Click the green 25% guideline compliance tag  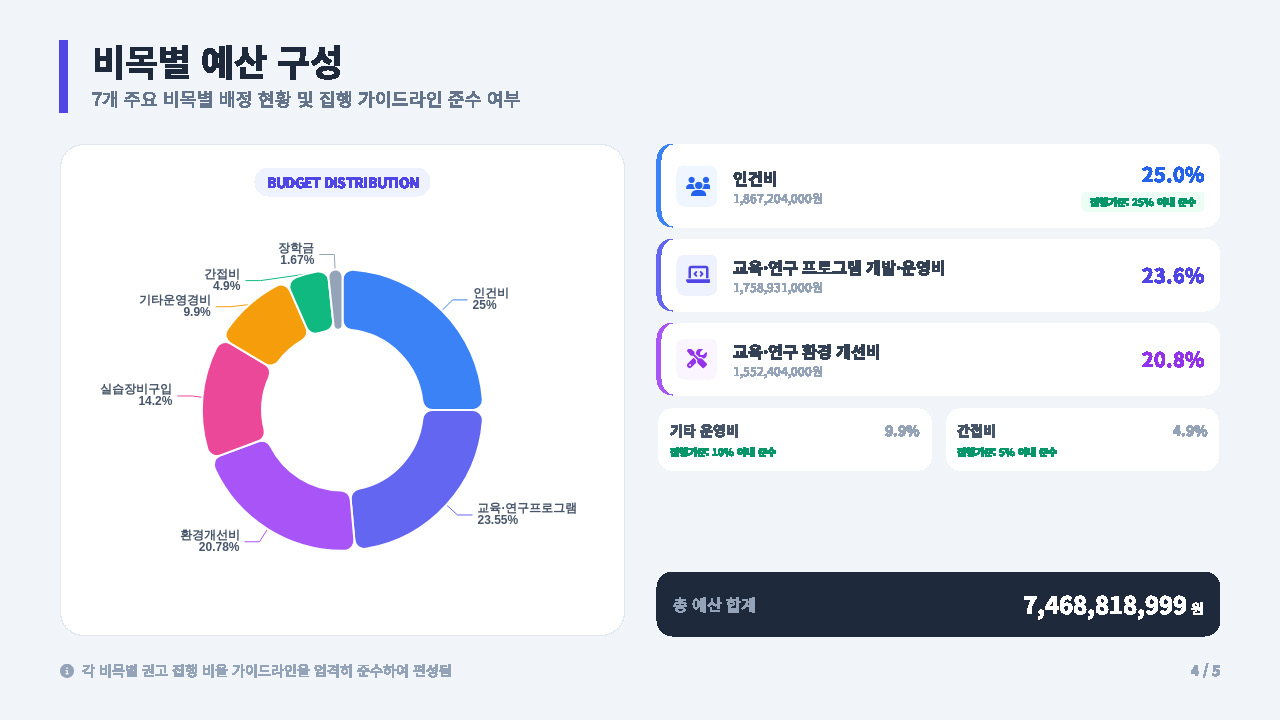click(1142, 202)
